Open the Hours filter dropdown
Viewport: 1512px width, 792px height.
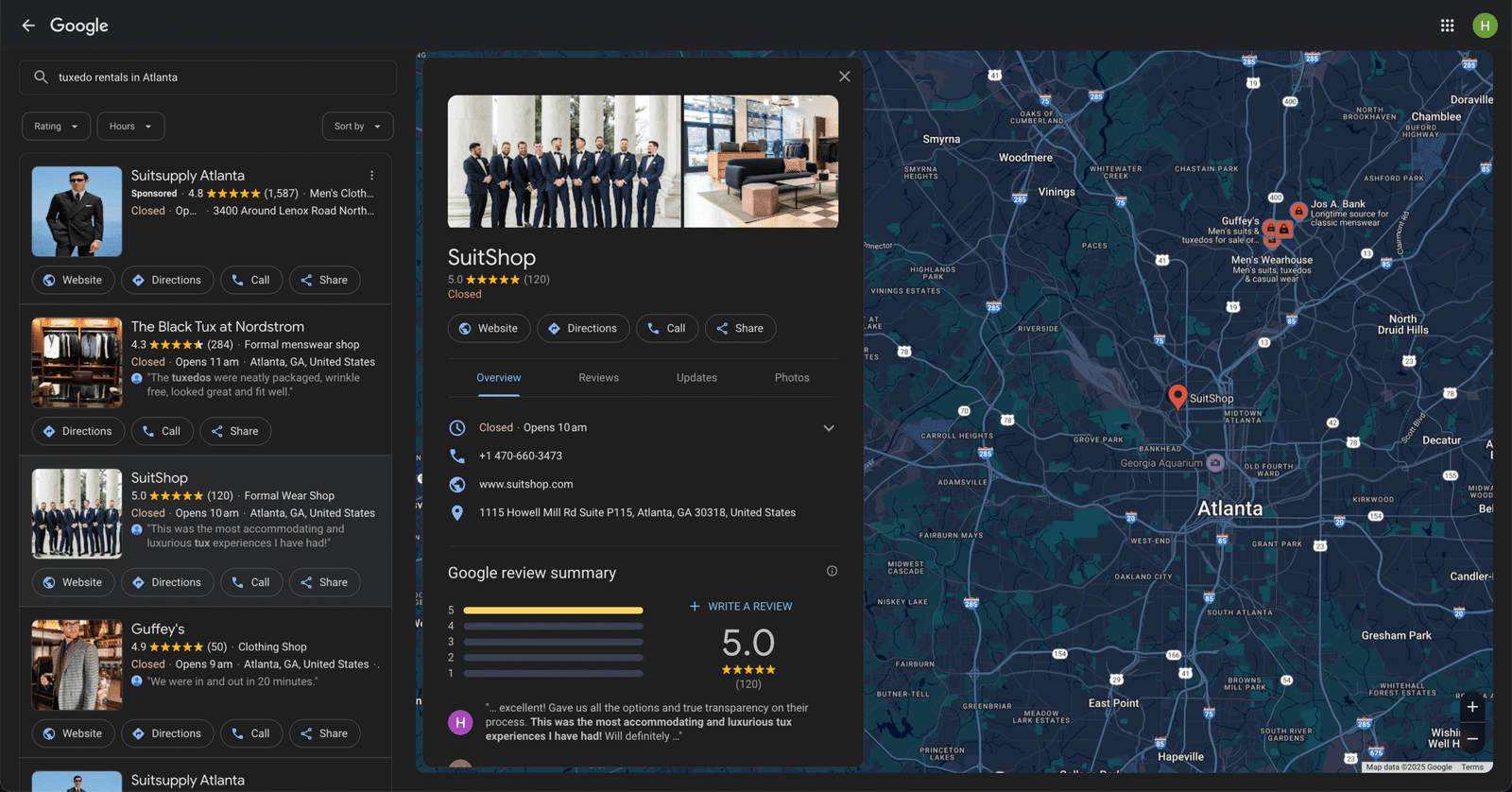130,127
